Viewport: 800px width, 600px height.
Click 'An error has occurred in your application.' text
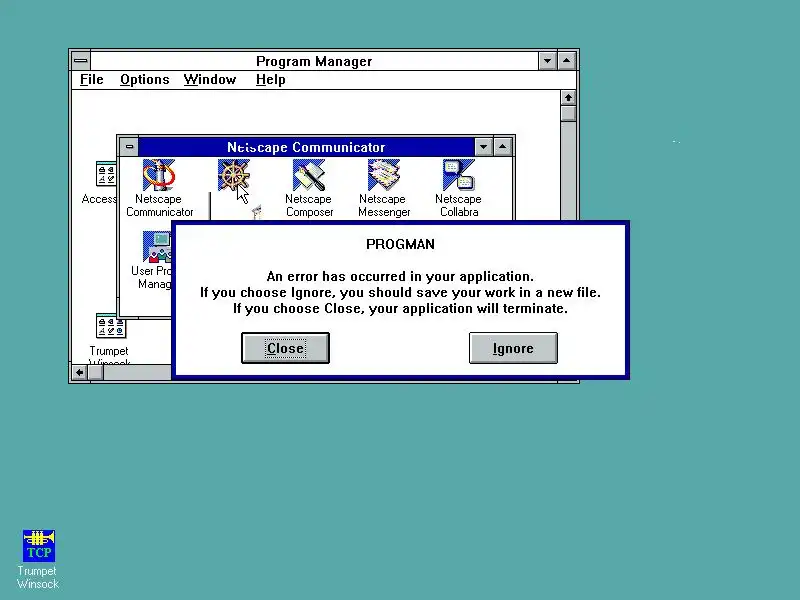400,277
